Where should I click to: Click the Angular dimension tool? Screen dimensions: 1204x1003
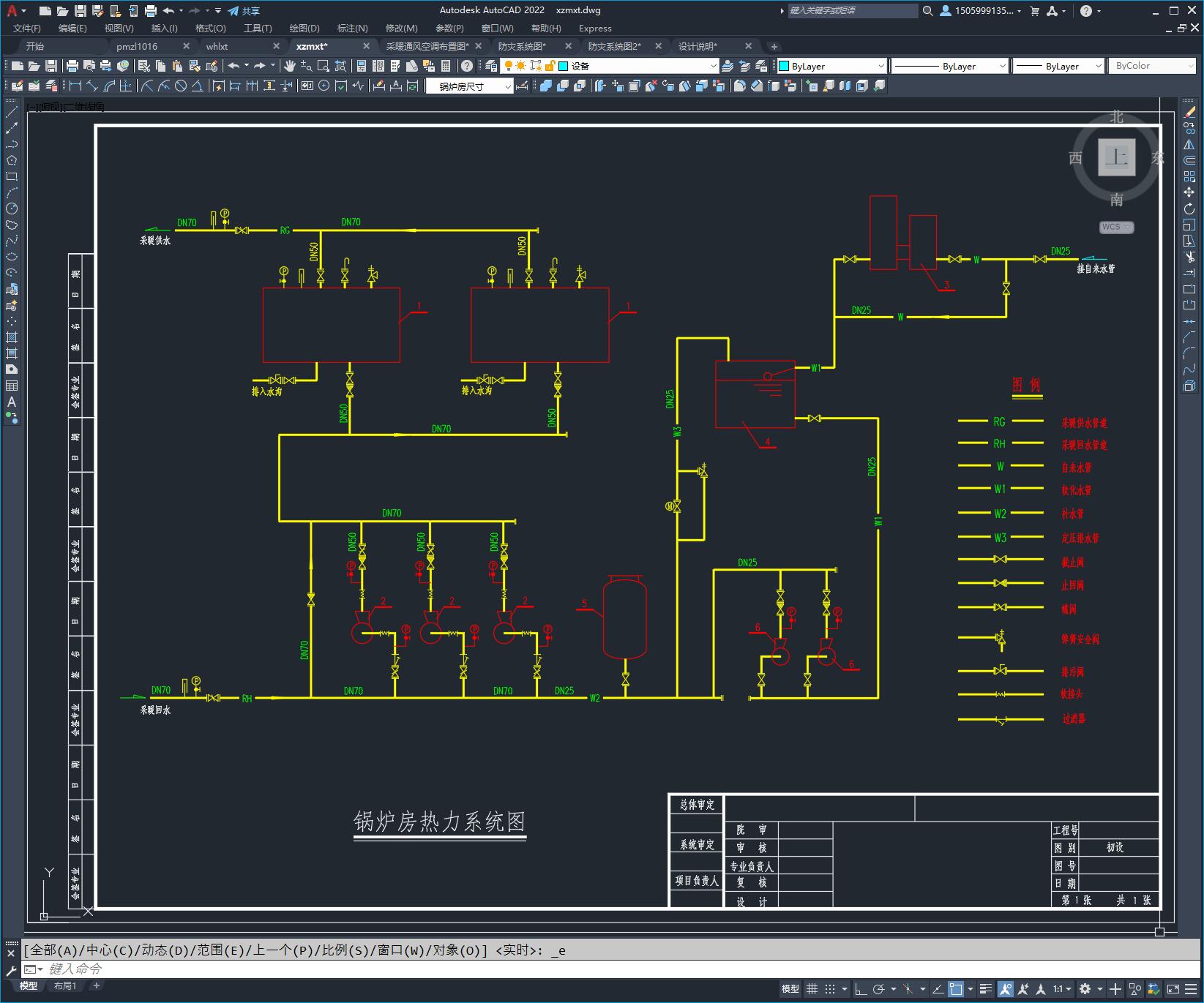(x=197, y=86)
